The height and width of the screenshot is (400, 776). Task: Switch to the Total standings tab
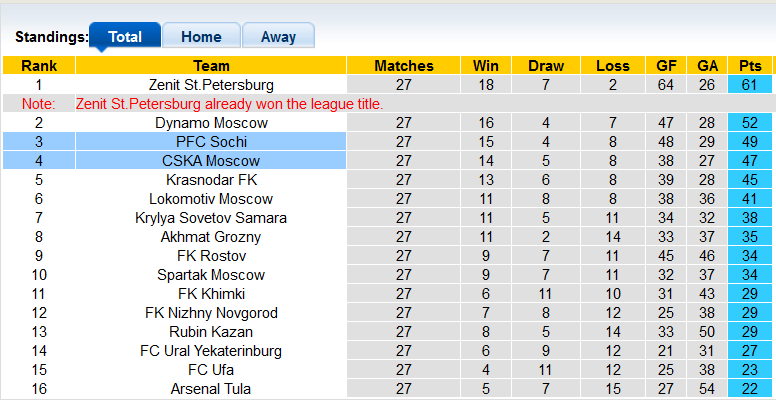(125, 37)
